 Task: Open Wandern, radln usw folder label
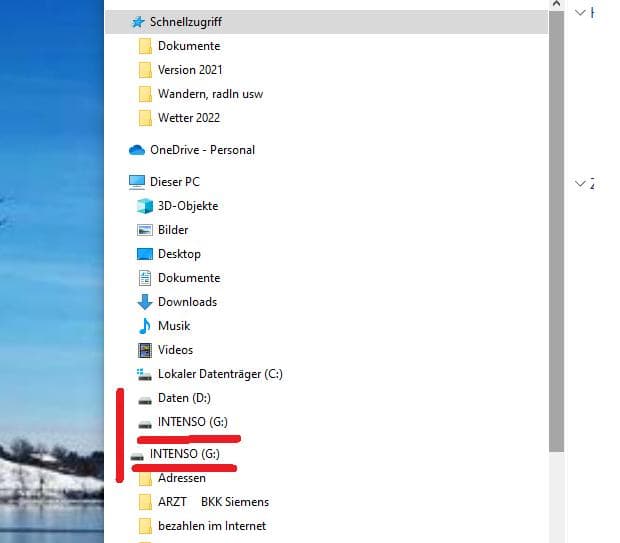tap(210, 94)
